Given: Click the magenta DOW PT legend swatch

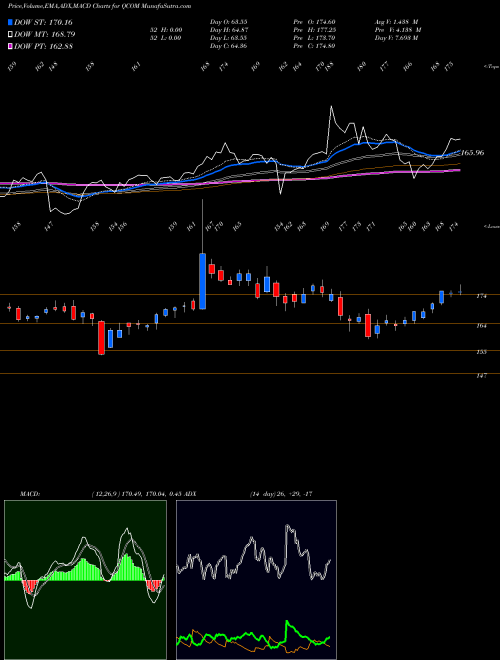Looking at the screenshot, I should [10, 46].
